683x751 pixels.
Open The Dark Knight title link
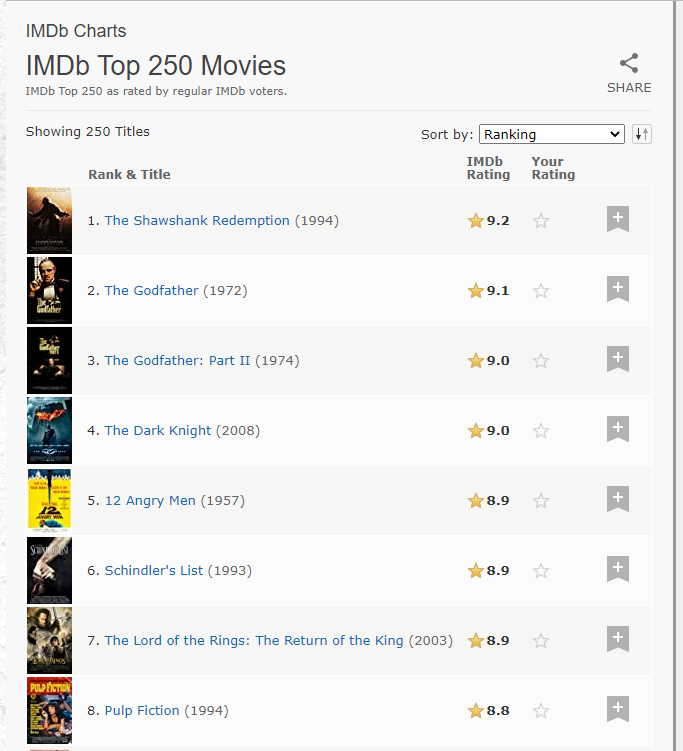coord(158,431)
